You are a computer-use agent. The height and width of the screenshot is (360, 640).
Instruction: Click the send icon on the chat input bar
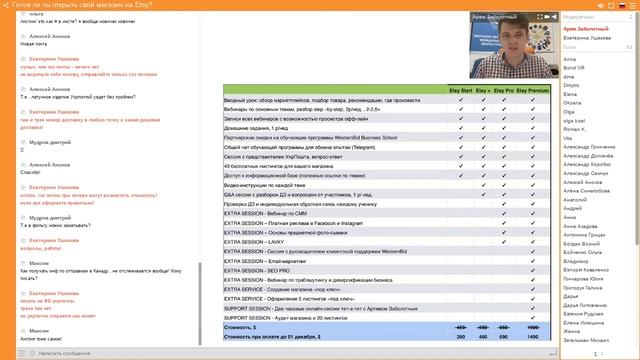coord(553,353)
